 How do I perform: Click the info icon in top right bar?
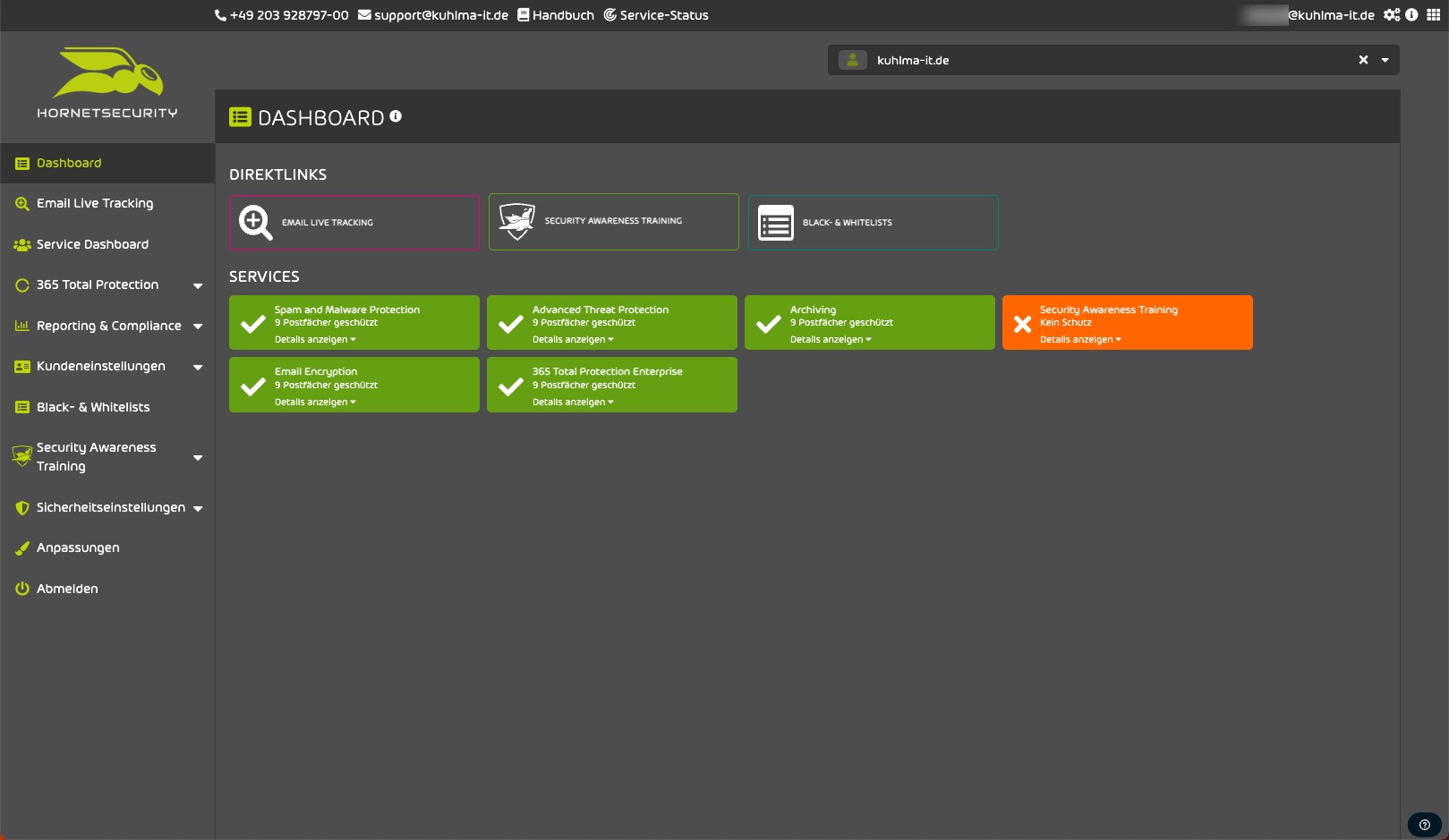coord(1411,15)
